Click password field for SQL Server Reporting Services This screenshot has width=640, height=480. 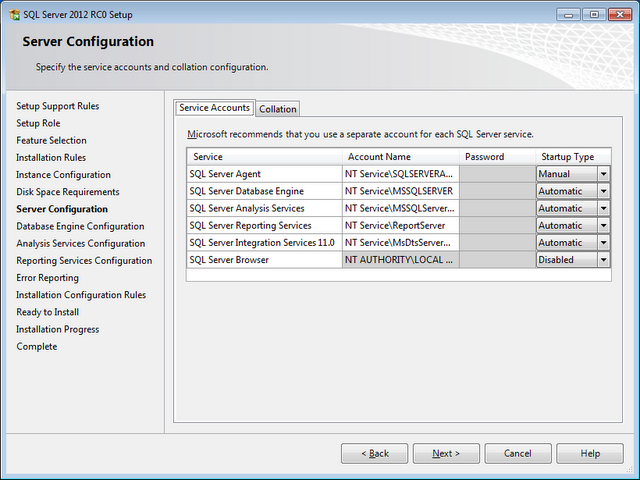click(498, 225)
